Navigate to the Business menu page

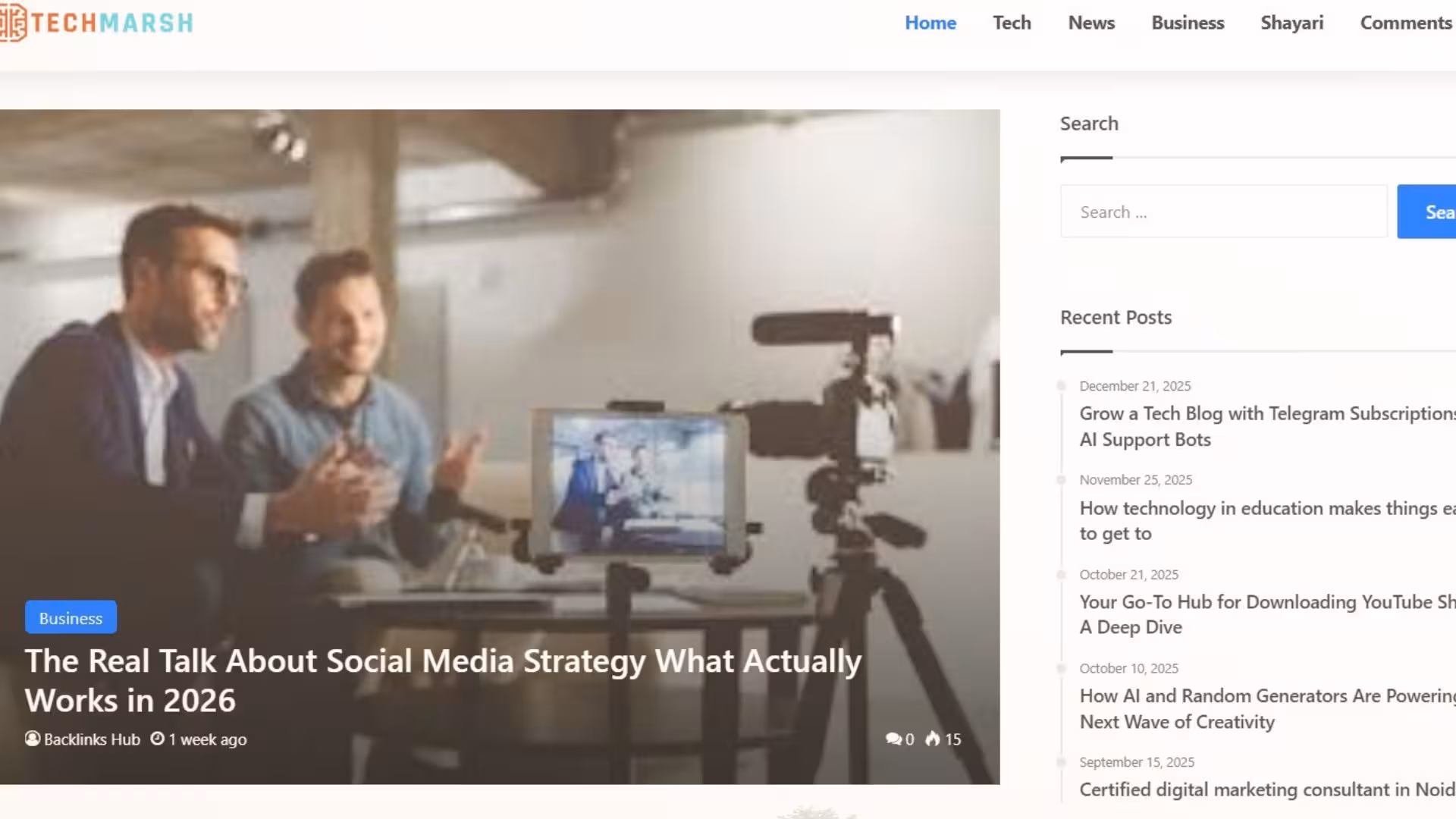[x=1188, y=23]
